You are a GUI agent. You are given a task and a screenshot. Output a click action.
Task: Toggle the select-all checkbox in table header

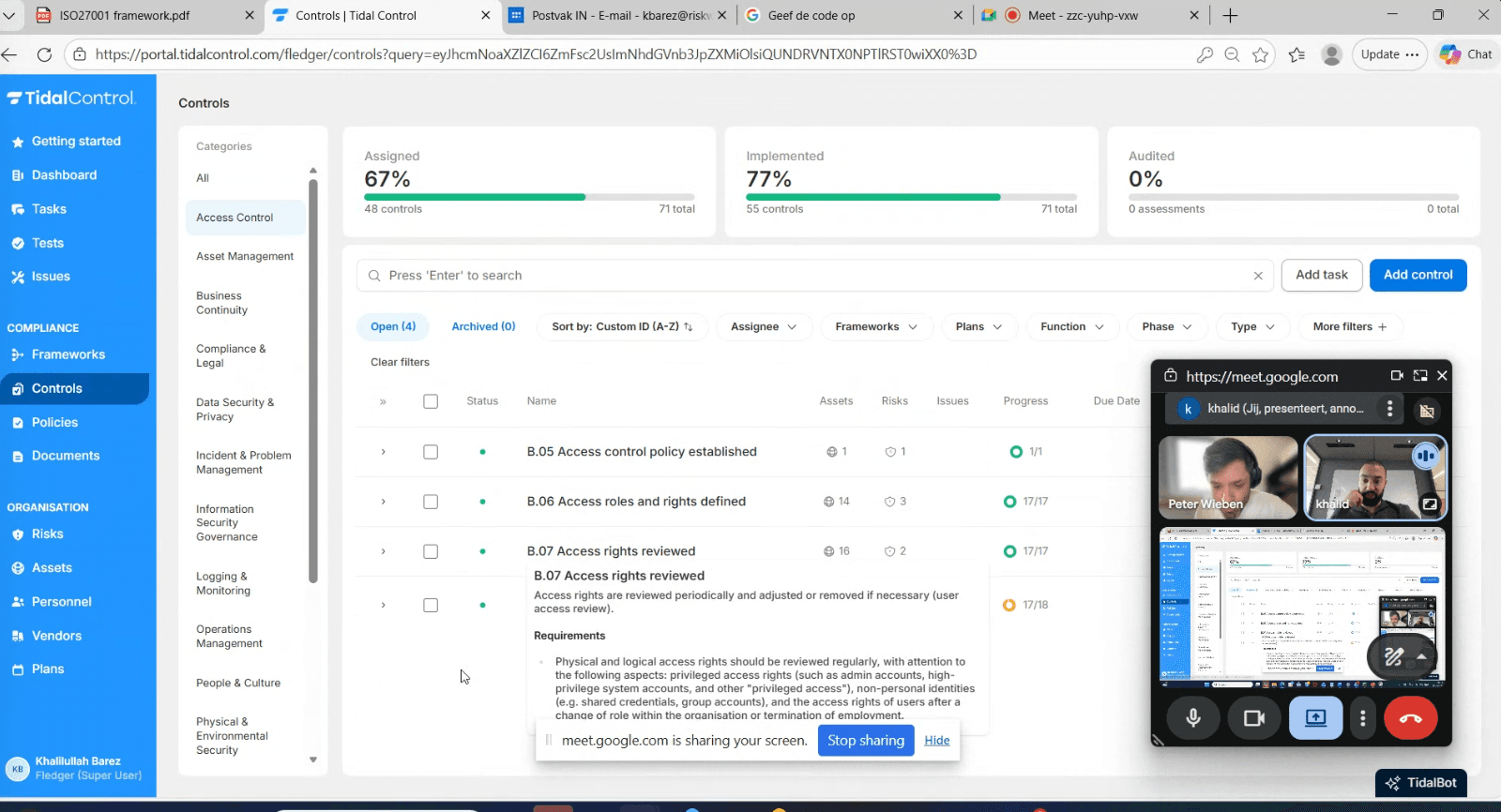point(431,401)
